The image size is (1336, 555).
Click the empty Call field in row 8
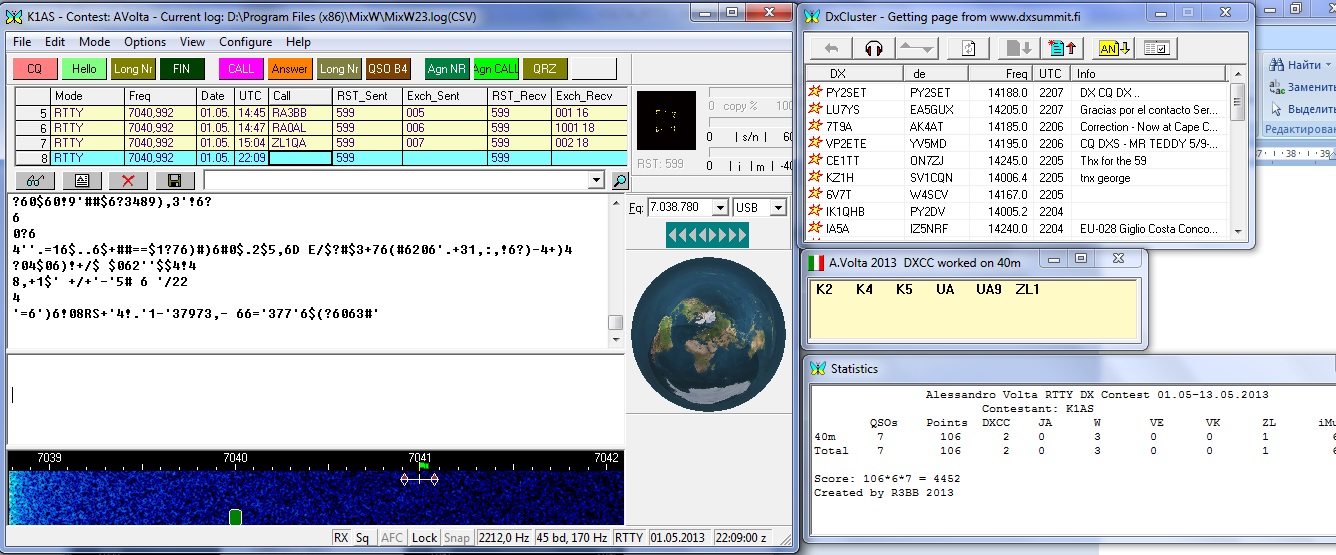299,158
